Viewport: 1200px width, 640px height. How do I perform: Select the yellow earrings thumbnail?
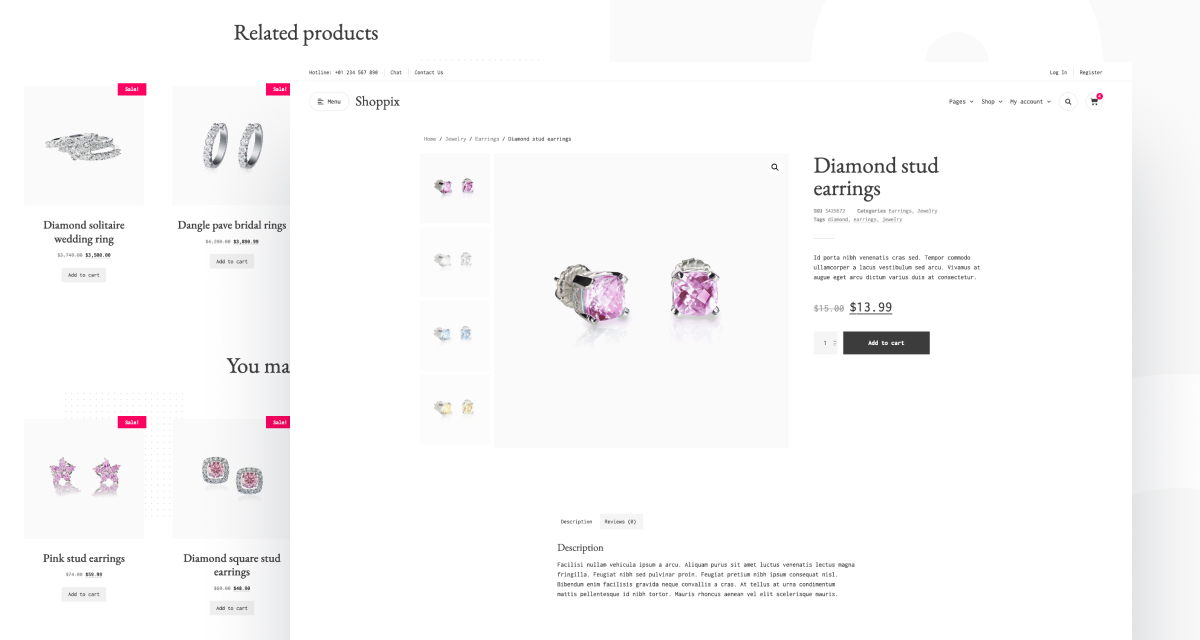tap(455, 408)
